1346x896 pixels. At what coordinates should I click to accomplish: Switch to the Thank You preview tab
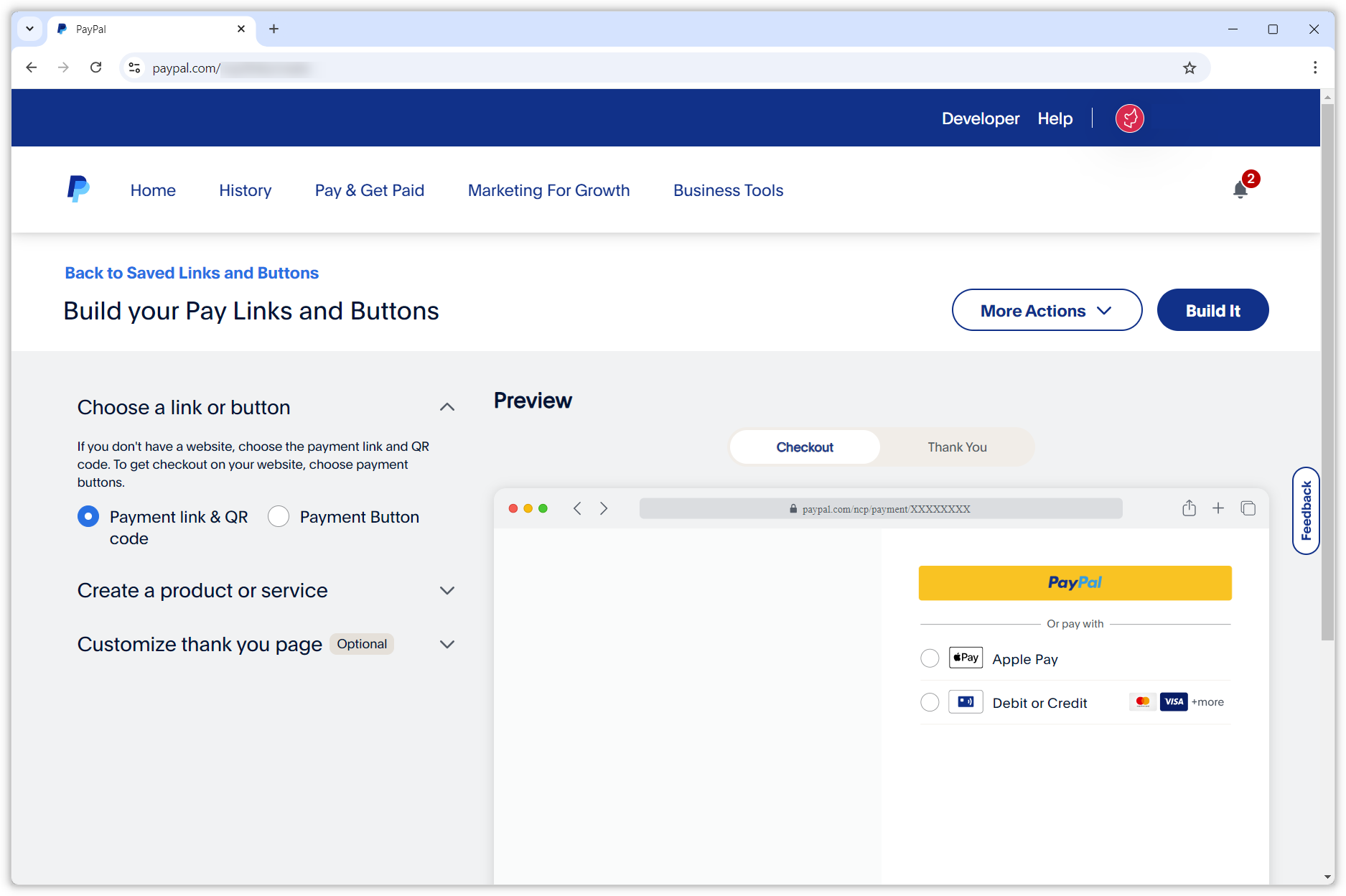956,447
